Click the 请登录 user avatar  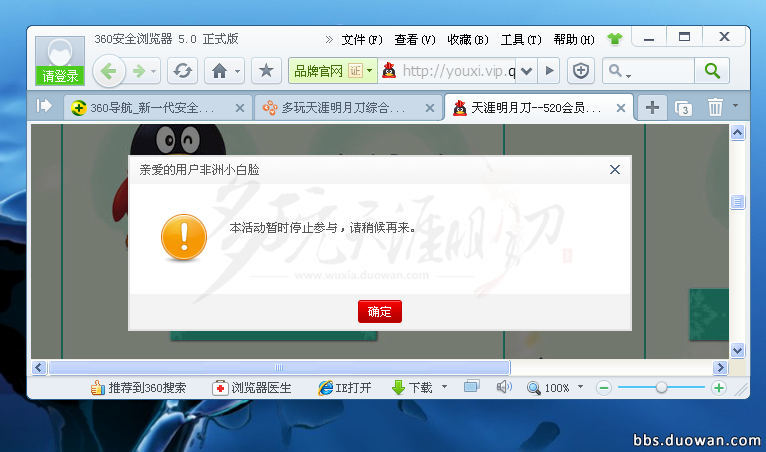tap(60, 61)
